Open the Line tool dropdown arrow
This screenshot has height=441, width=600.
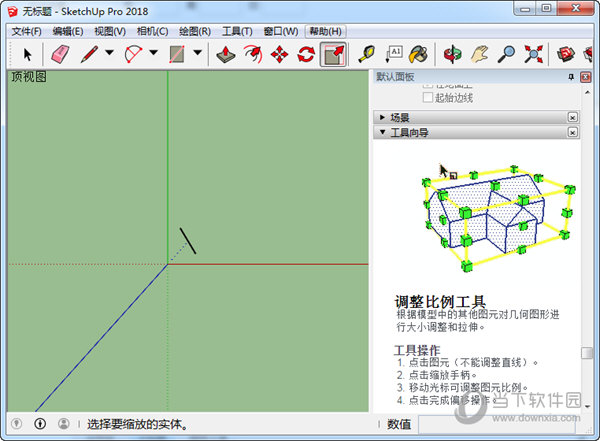pyautogui.click(x=109, y=52)
